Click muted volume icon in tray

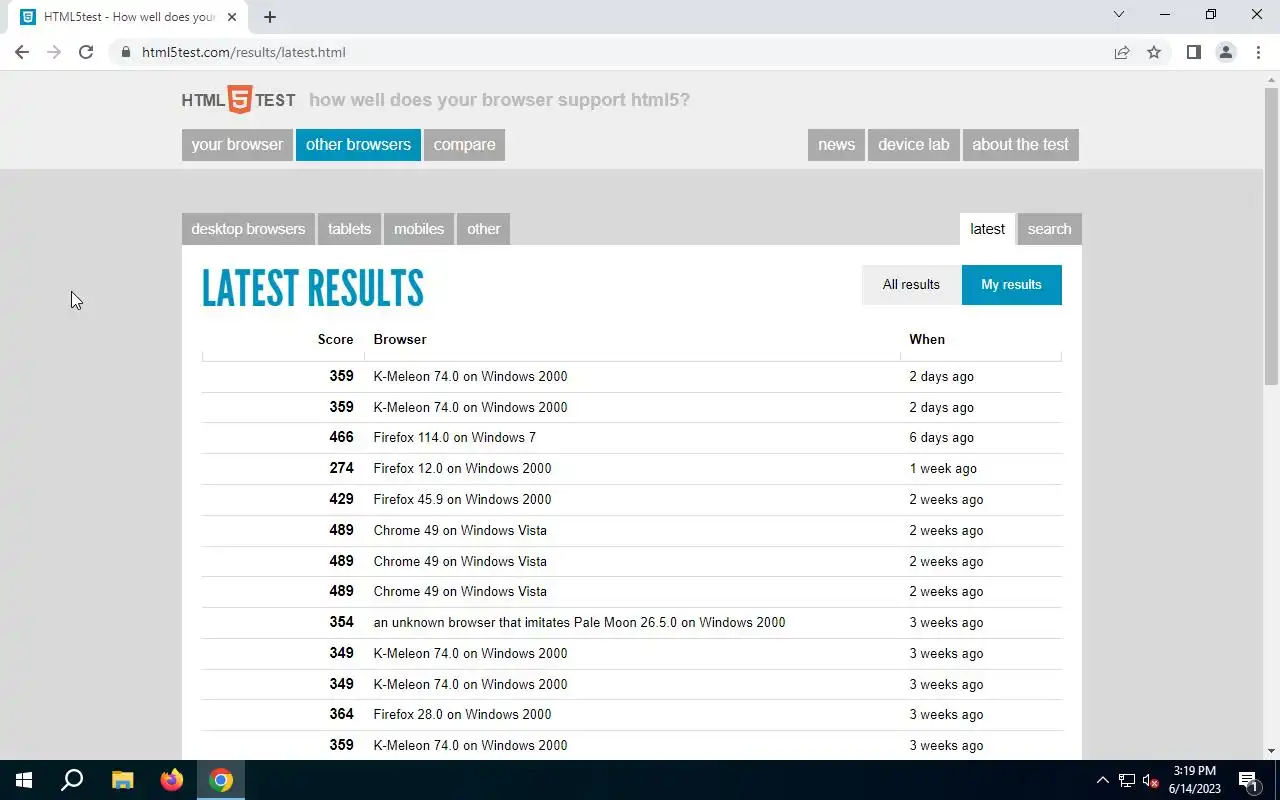(1151, 780)
